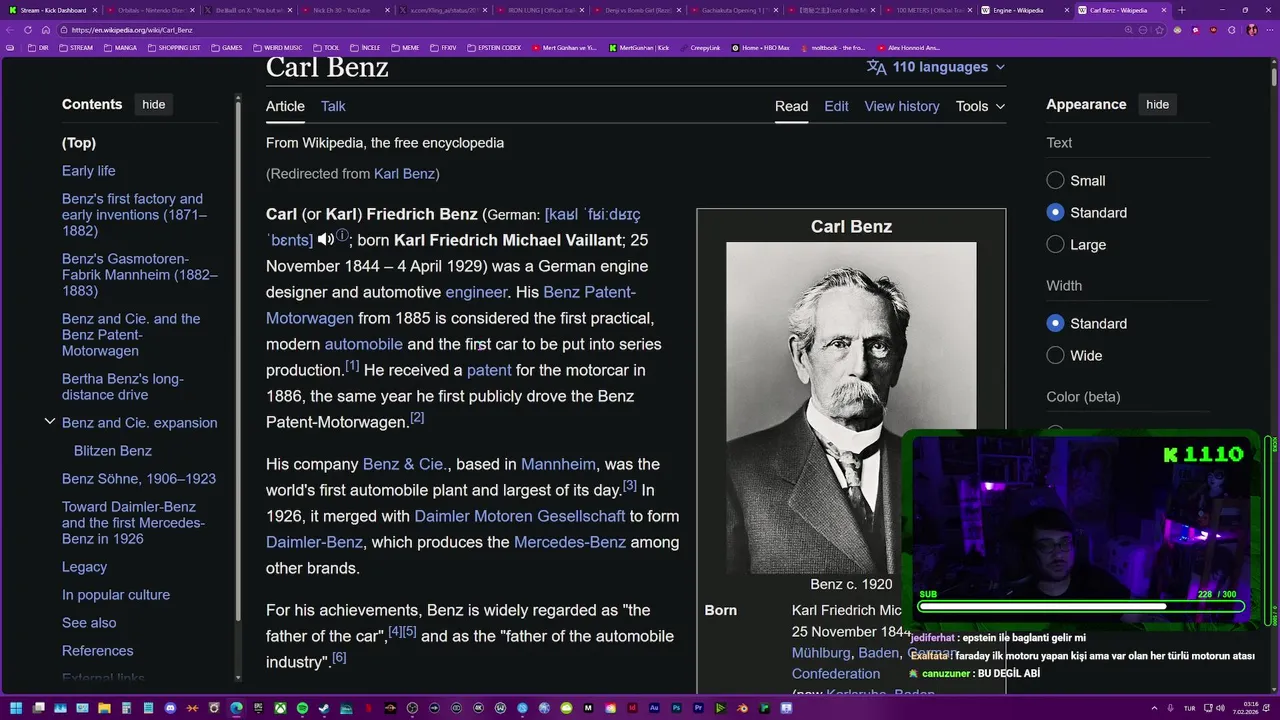Play the German pronunciation audio speaker icon
The height and width of the screenshot is (720, 1280).
click(x=325, y=240)
